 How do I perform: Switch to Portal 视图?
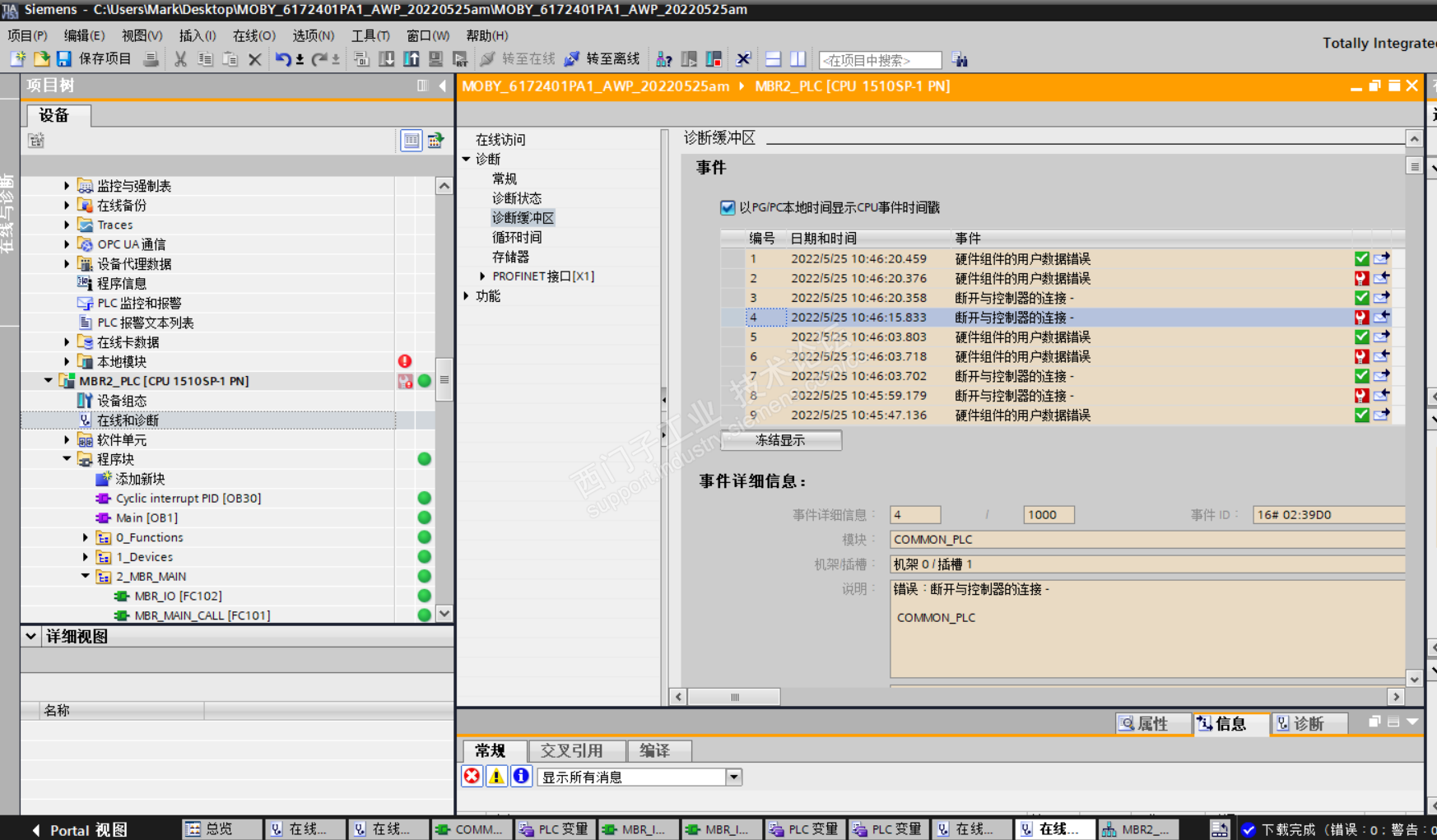(80, 829)
